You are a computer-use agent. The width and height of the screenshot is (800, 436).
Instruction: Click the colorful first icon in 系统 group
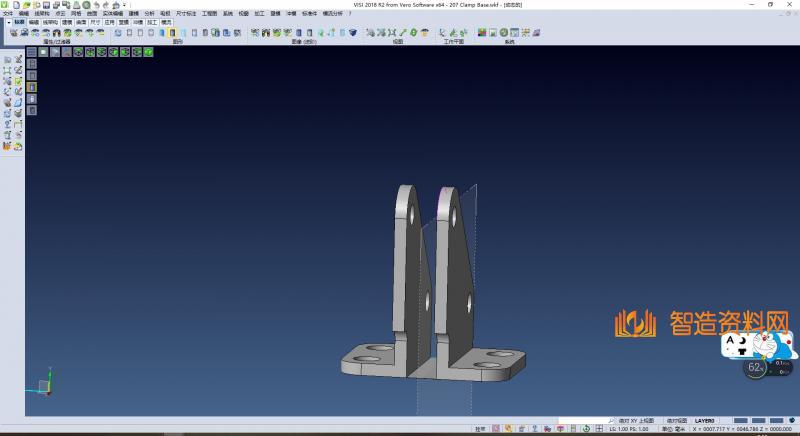coord(481,33)
